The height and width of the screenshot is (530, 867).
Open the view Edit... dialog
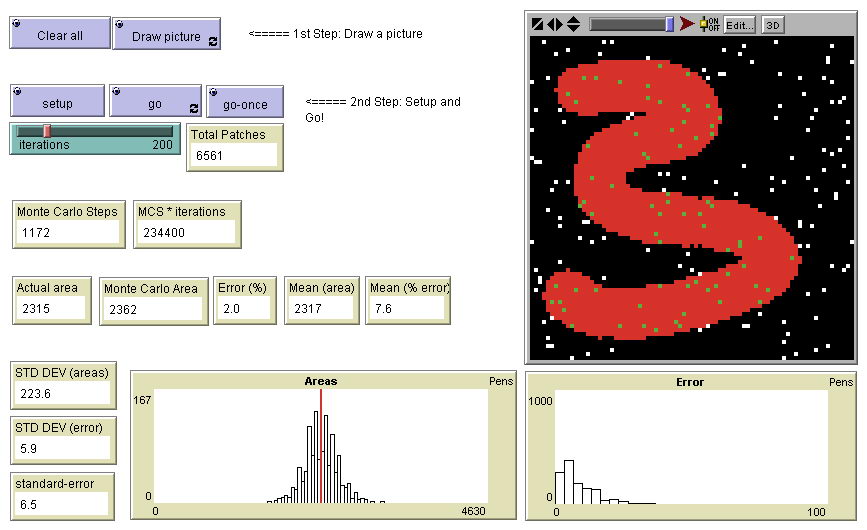coord(739,25)
